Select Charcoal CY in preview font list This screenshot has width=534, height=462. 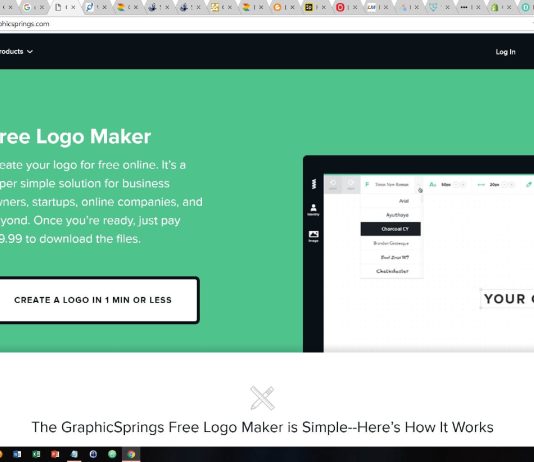tap(391, 229)
